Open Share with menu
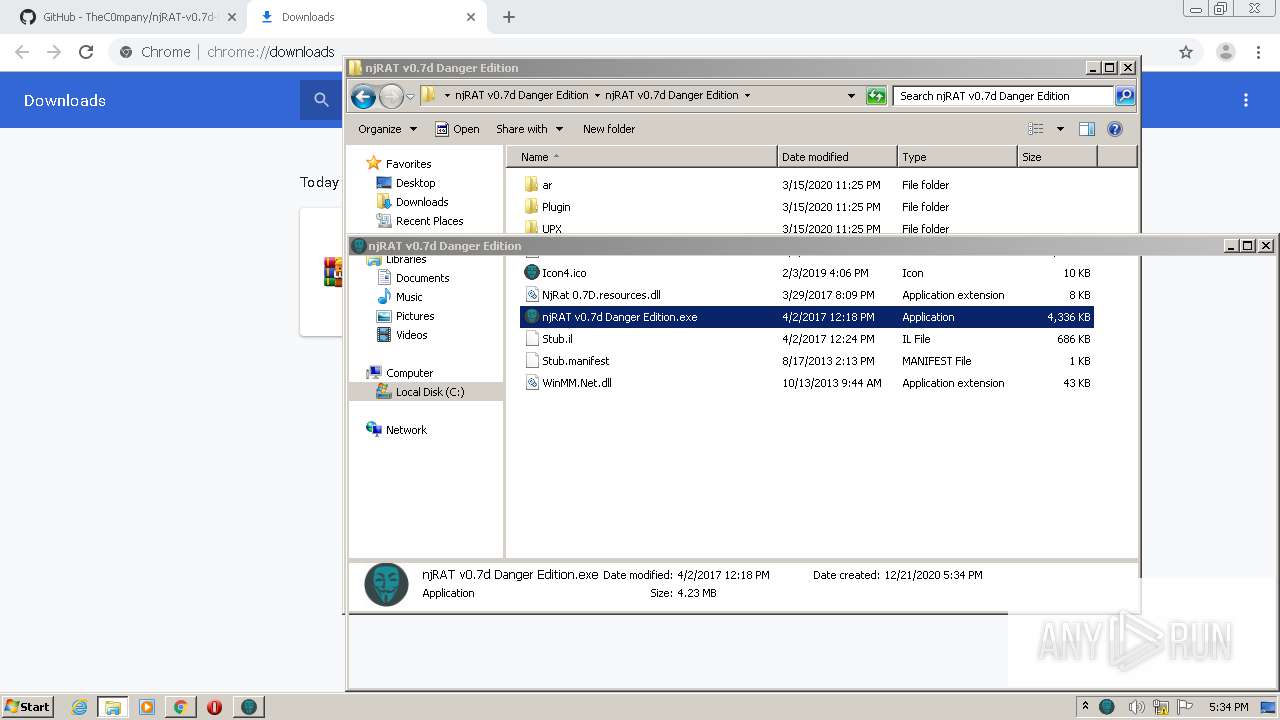 pyautogui.click(x=530, y=129)
